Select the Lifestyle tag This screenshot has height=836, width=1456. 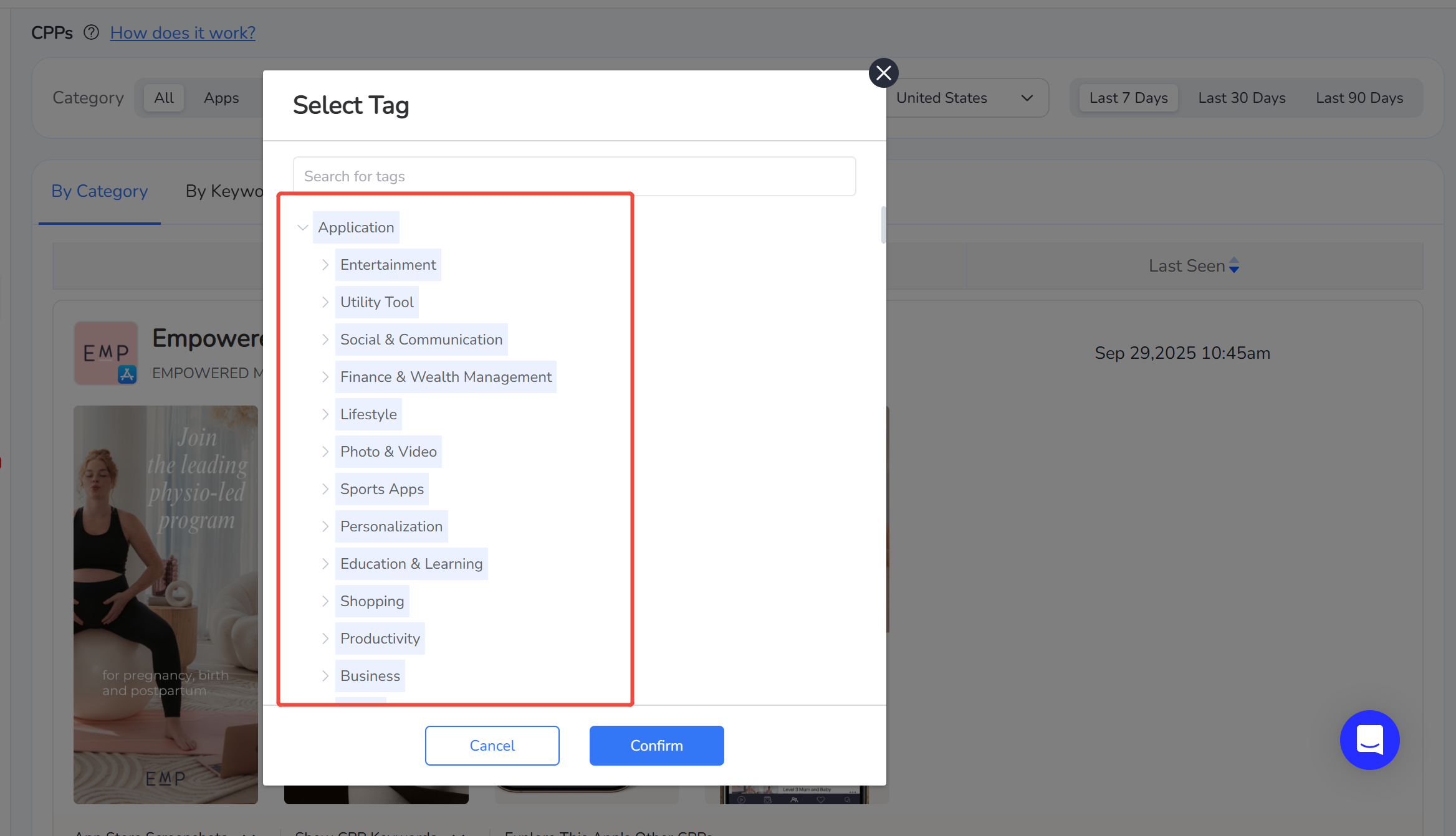368,414
